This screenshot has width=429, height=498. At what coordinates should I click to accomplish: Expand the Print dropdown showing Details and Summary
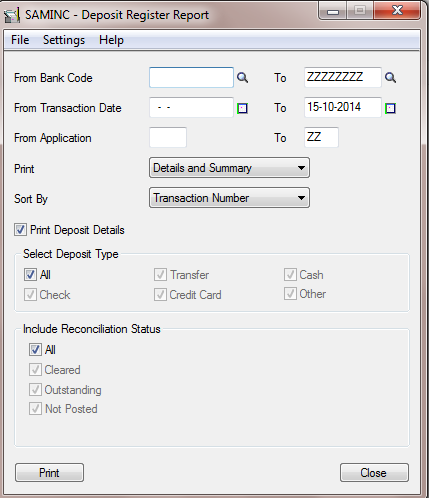(x=229, y=168)
